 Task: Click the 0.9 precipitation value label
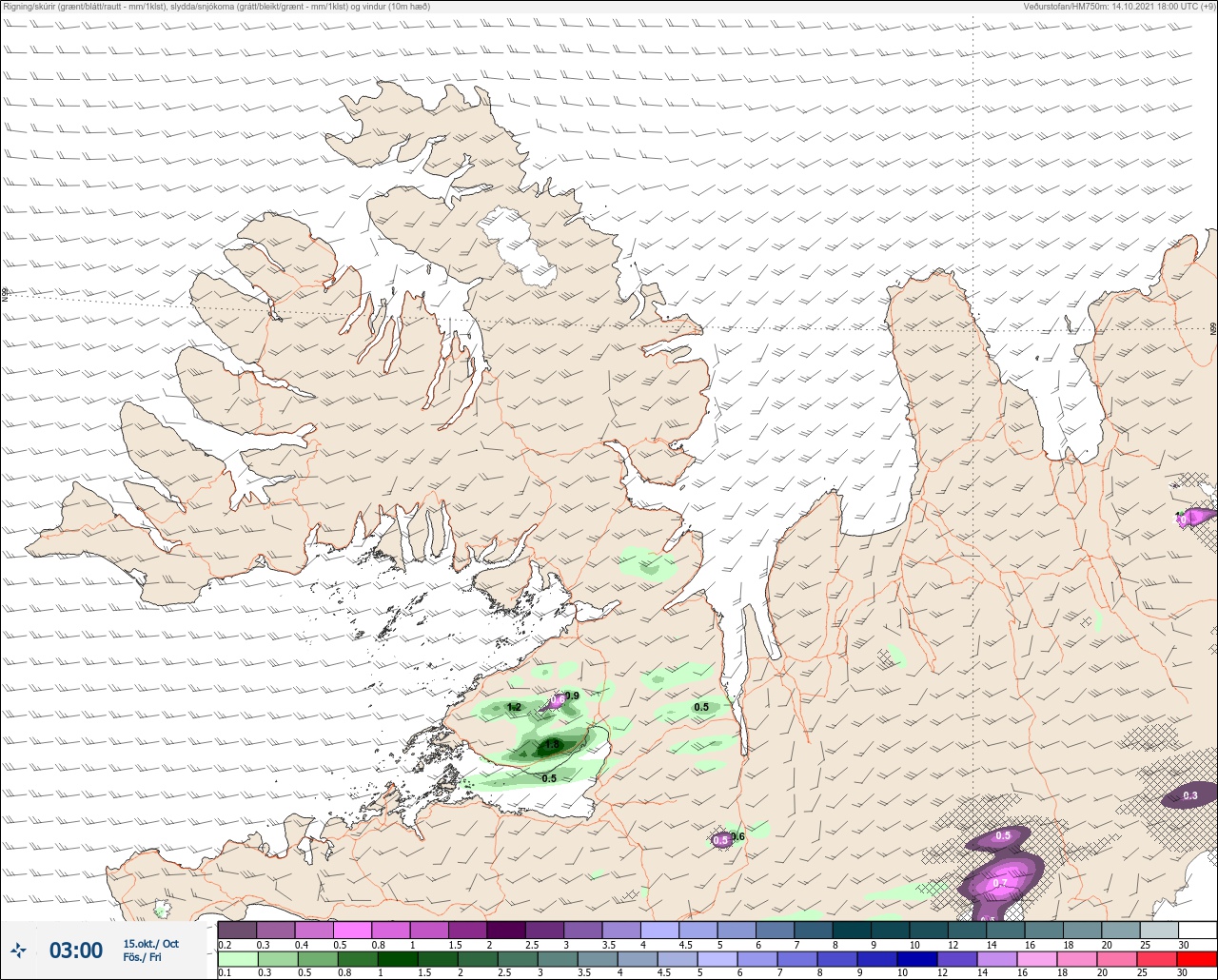572,696
